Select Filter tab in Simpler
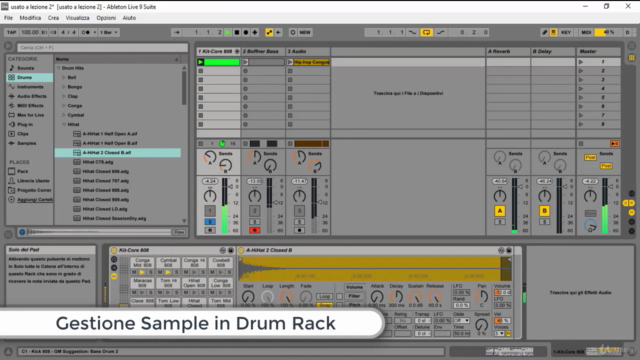 pos(354,296)
